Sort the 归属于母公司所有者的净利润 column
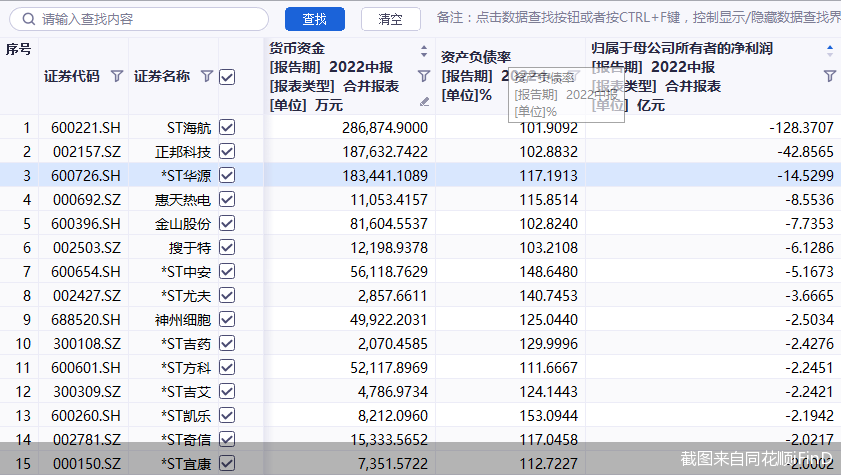The height and width of the screenshot is (475, 841). click(x=830, y=51)
